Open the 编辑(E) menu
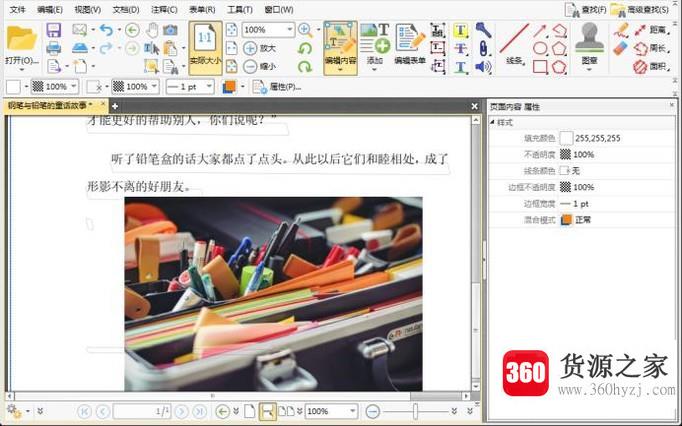 pyautogui.click(x=50, y=9)
